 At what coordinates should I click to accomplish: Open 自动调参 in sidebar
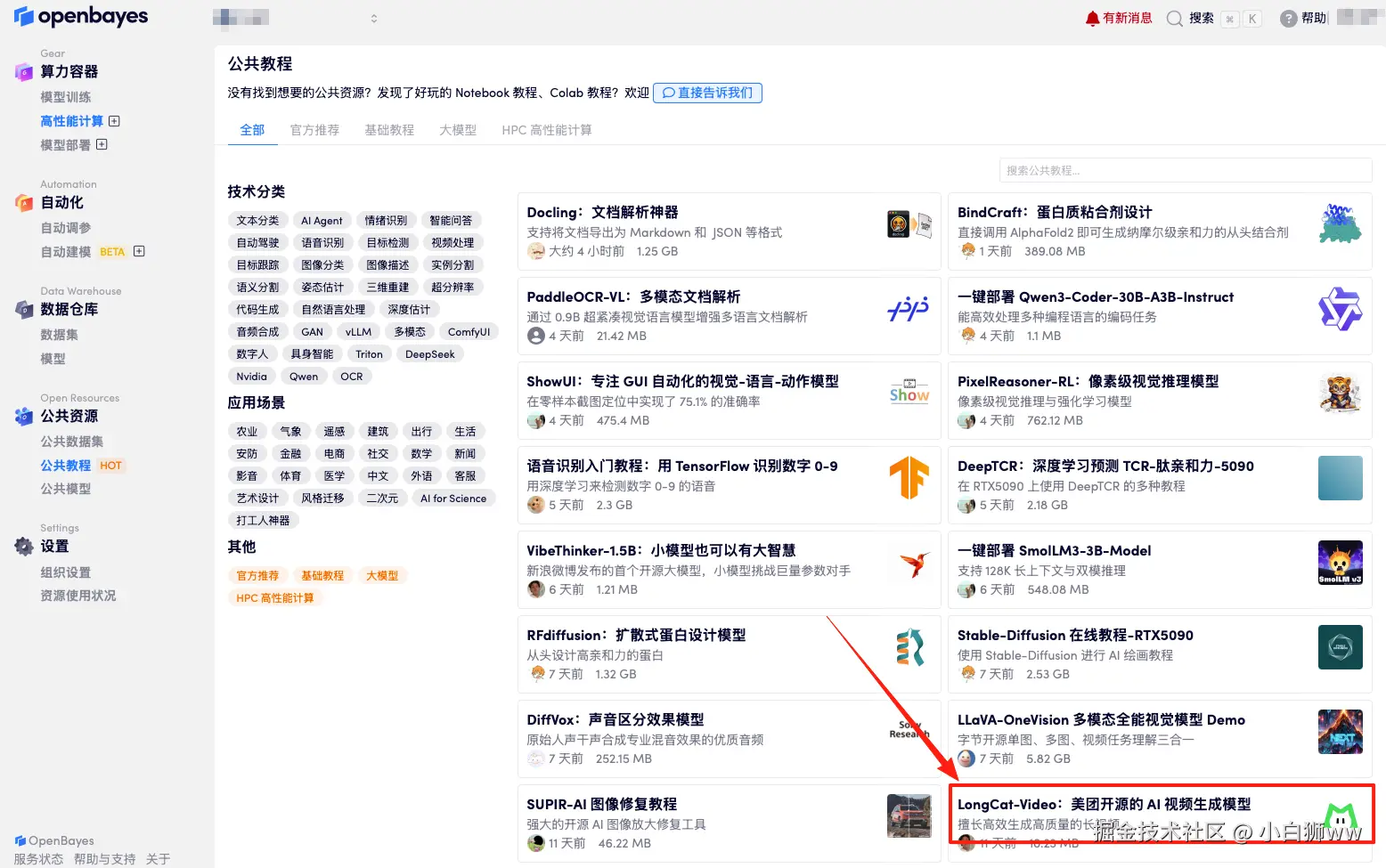tap(66, 228)
